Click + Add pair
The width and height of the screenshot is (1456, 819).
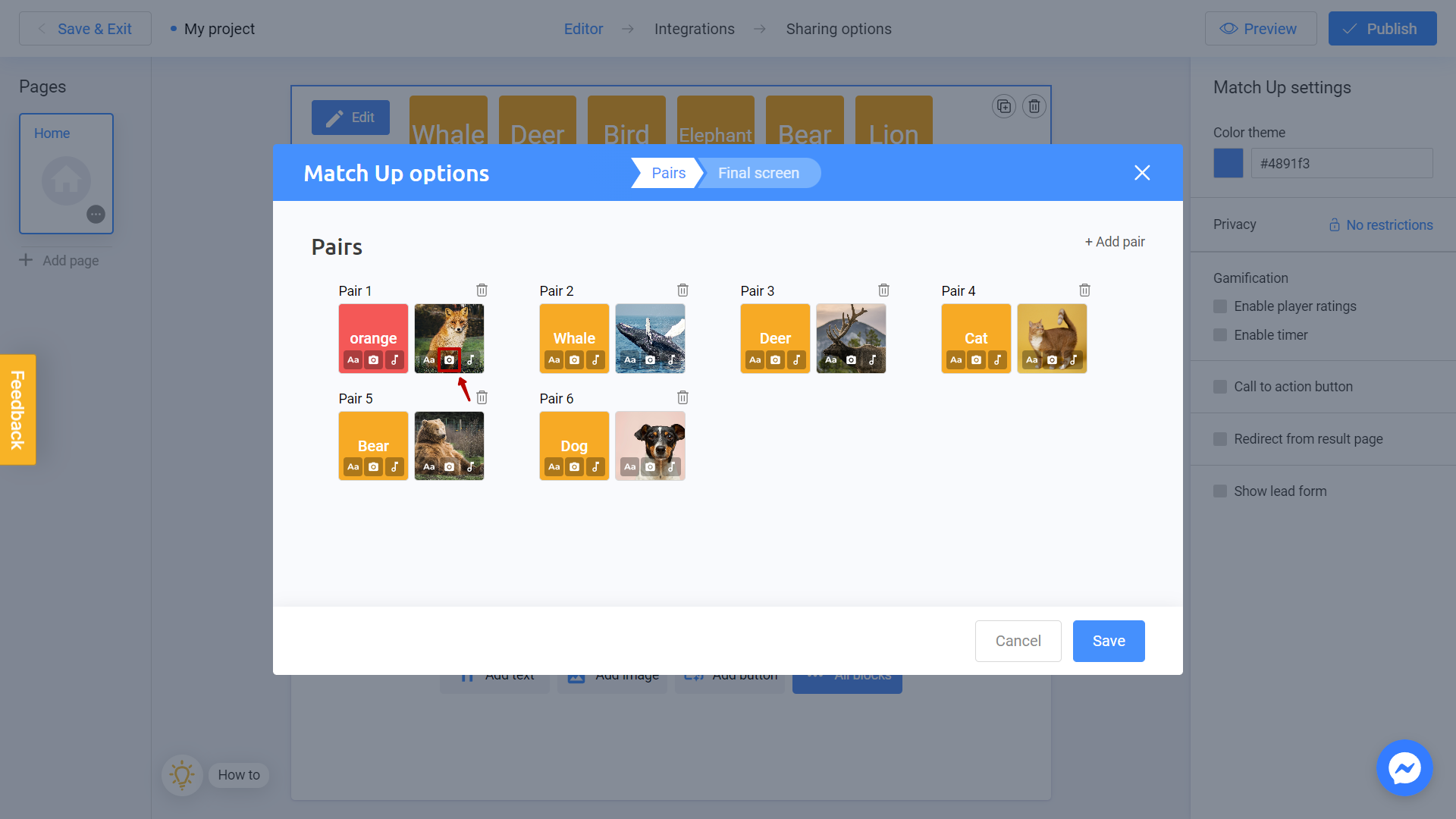click(x=1115, y=242)
